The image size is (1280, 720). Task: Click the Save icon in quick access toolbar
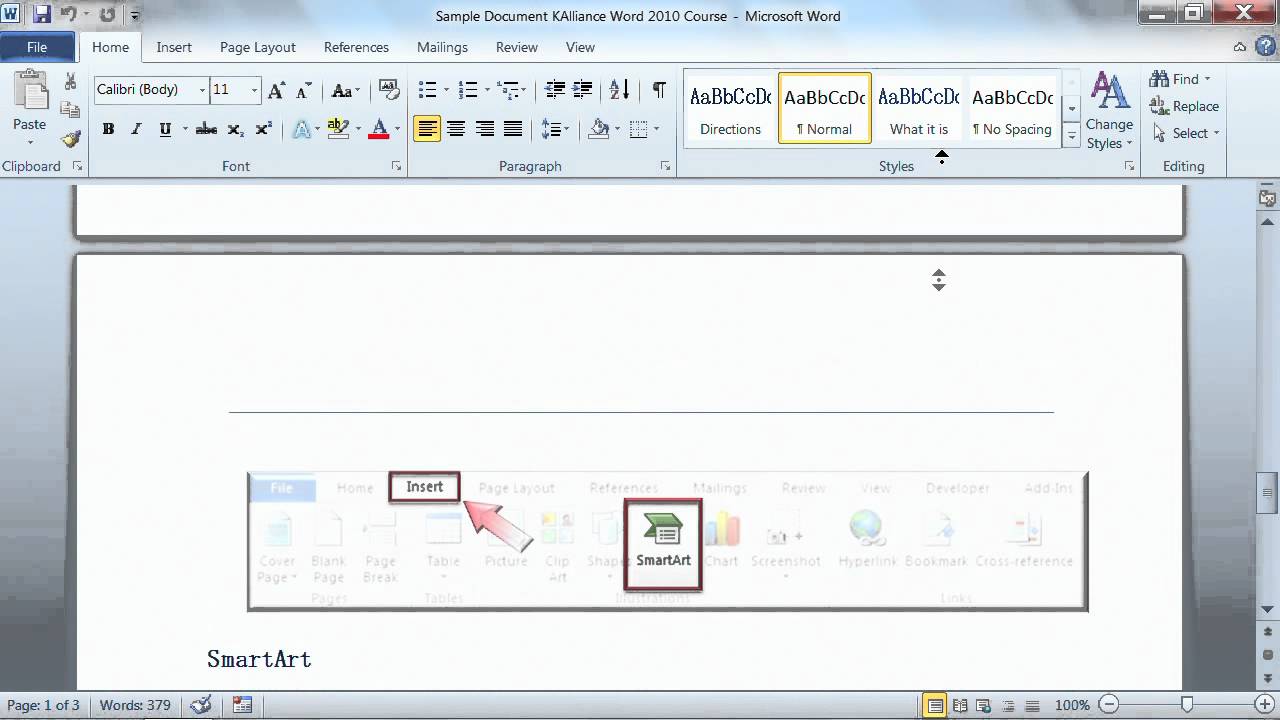tap(42, 15)
